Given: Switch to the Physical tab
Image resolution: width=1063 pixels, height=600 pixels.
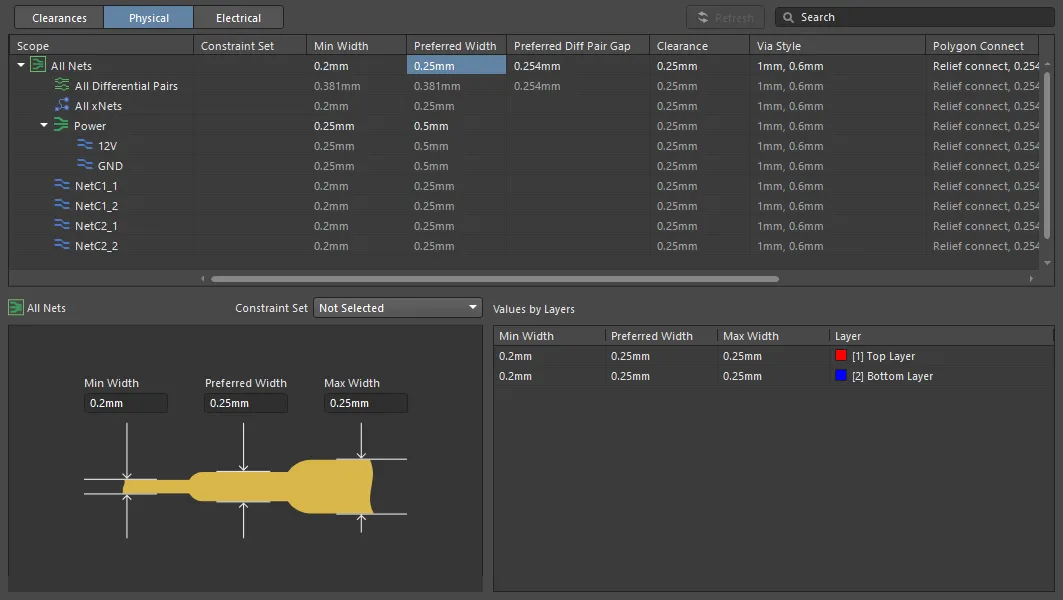Looking at the screenshot, I should click(148, 18).
